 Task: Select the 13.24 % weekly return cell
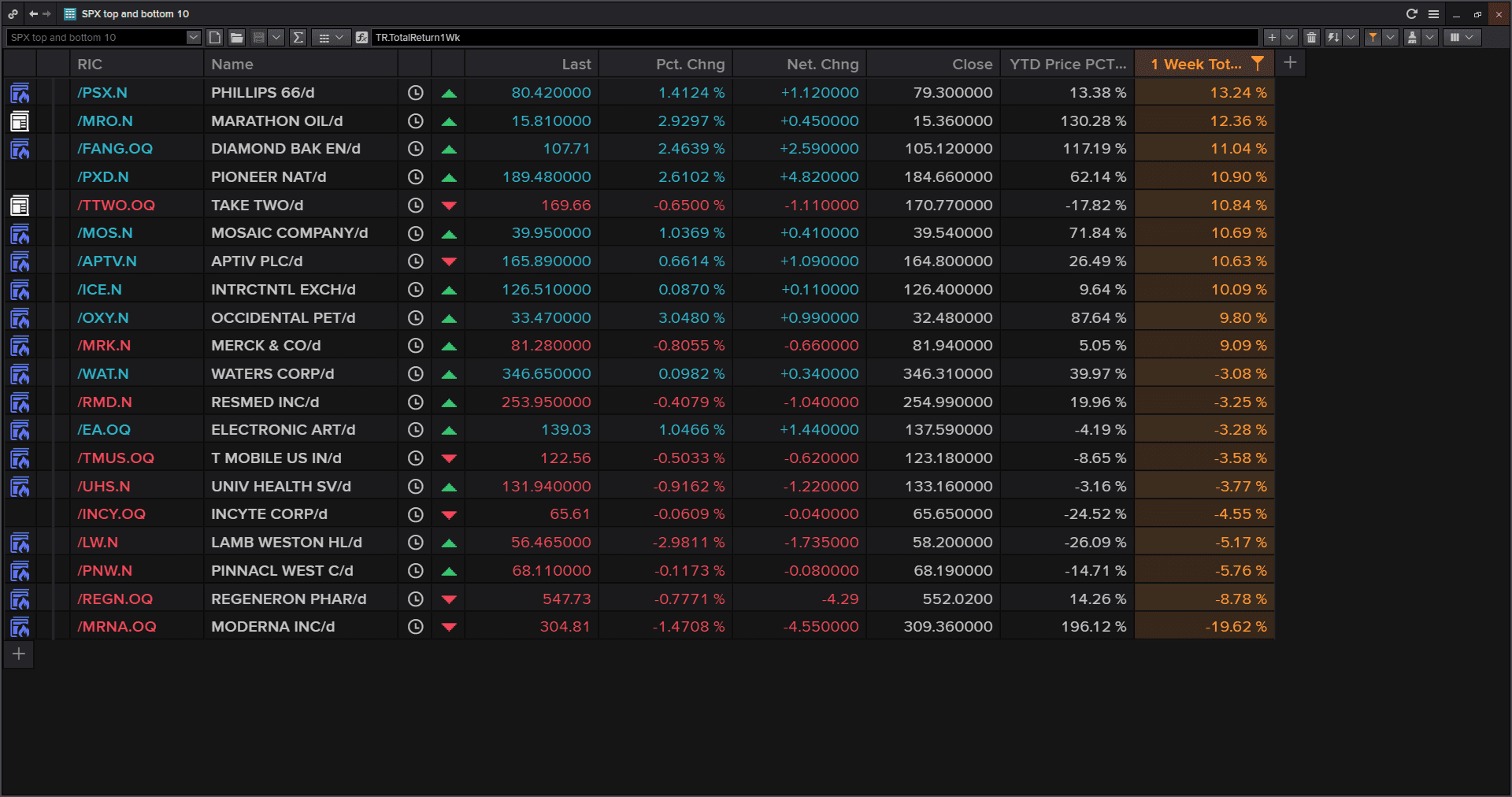click(x=1205, y=93)
